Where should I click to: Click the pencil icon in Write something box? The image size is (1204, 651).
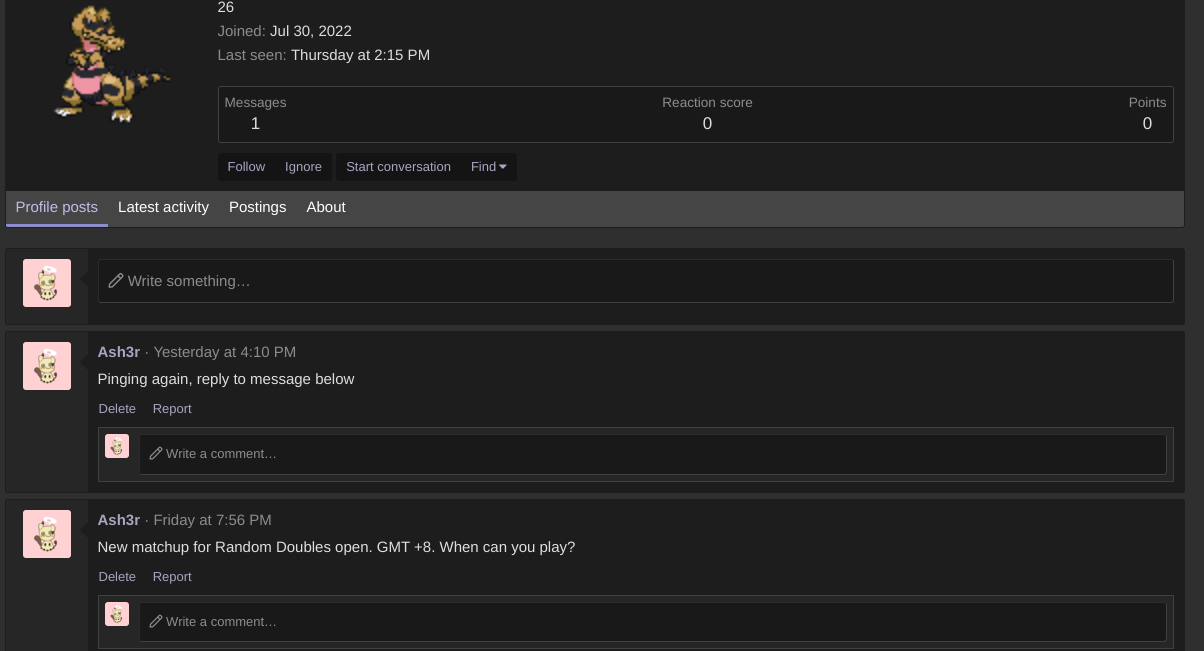pyautogui.click(x=116, y=281)
